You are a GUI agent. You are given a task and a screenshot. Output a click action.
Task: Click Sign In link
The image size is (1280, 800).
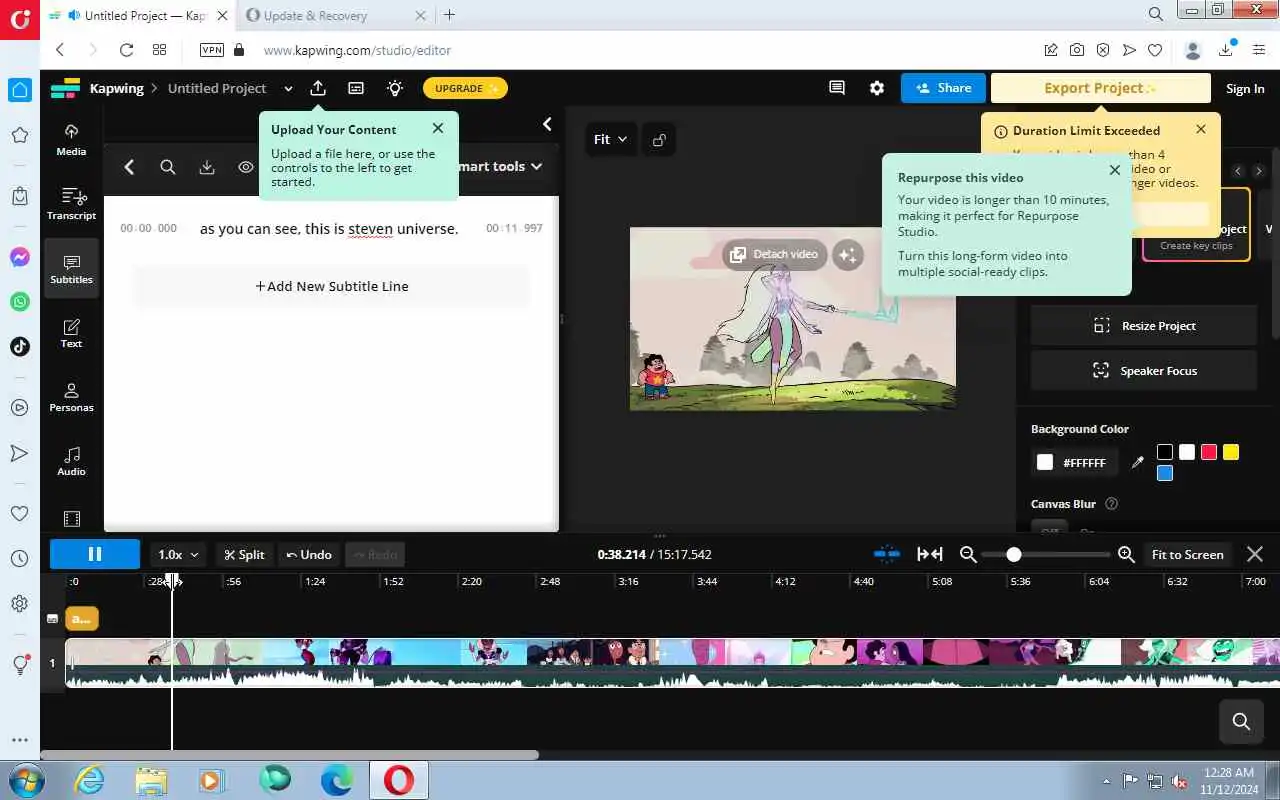pos(1245,89)
